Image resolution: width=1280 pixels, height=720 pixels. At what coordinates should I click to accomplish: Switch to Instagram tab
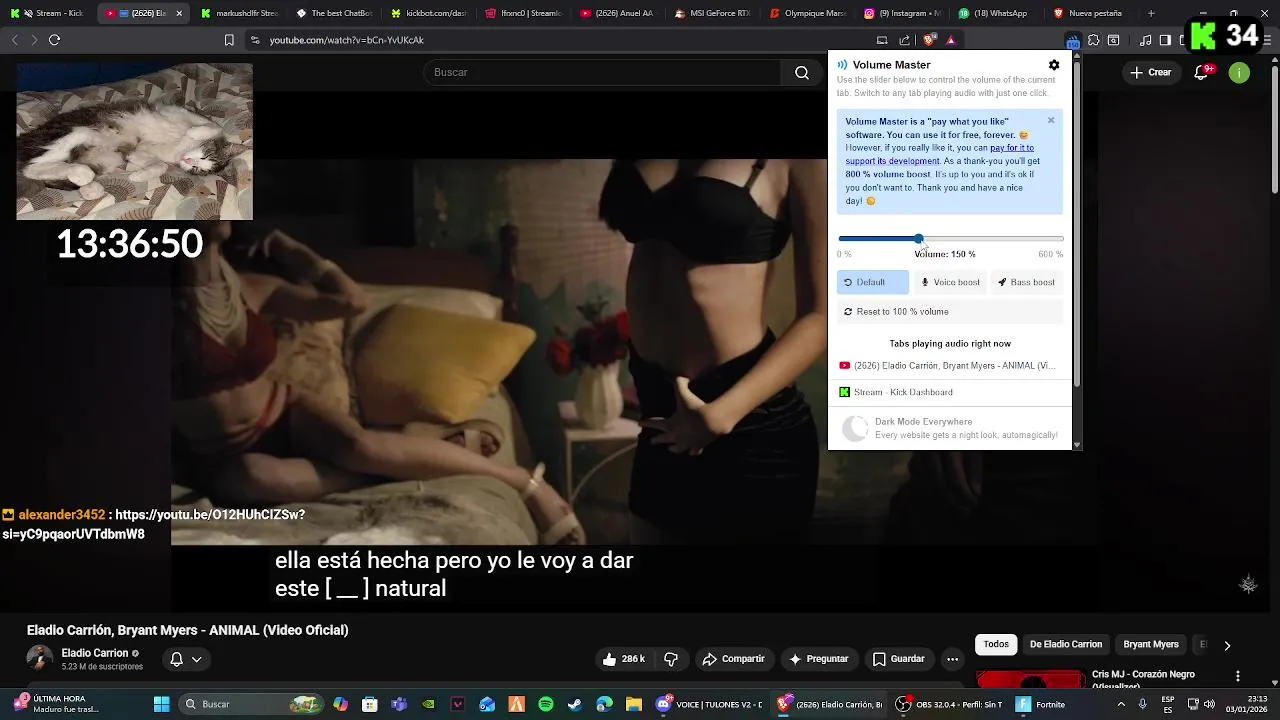click(904, 13)
